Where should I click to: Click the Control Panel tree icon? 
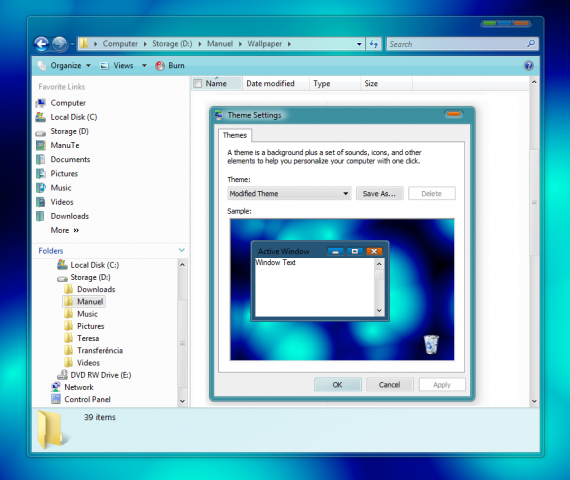[x=56, y=399]
